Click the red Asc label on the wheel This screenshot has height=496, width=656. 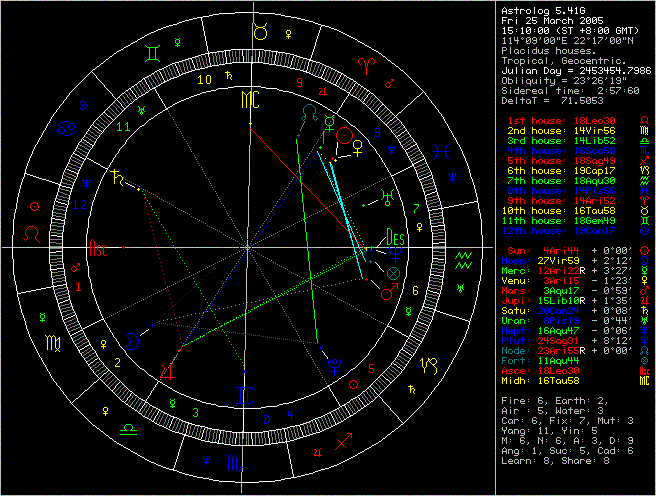coord(99,247)
